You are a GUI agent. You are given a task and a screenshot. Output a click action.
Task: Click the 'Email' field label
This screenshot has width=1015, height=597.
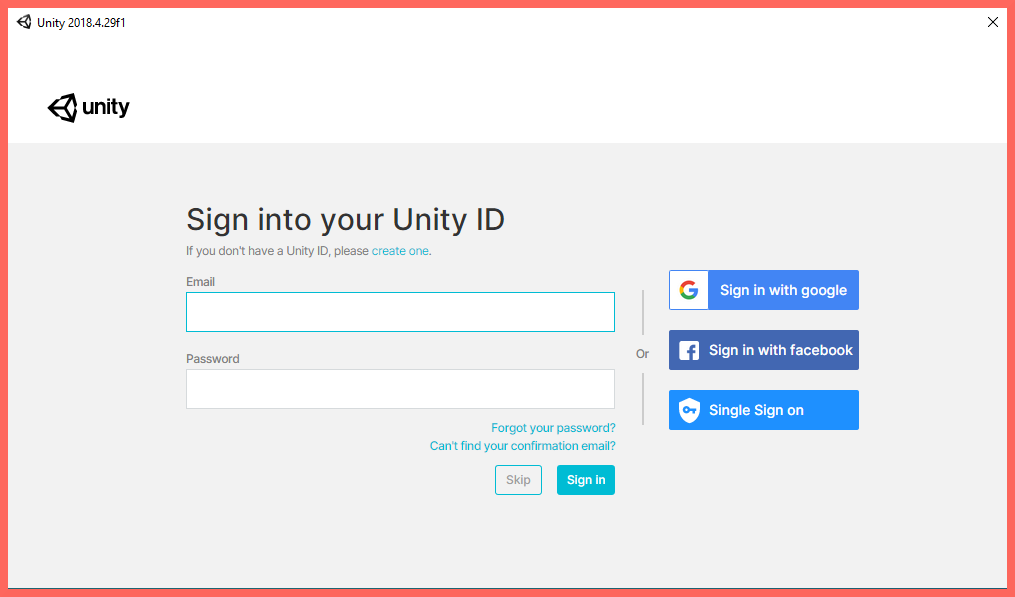[x=200, y=282]
